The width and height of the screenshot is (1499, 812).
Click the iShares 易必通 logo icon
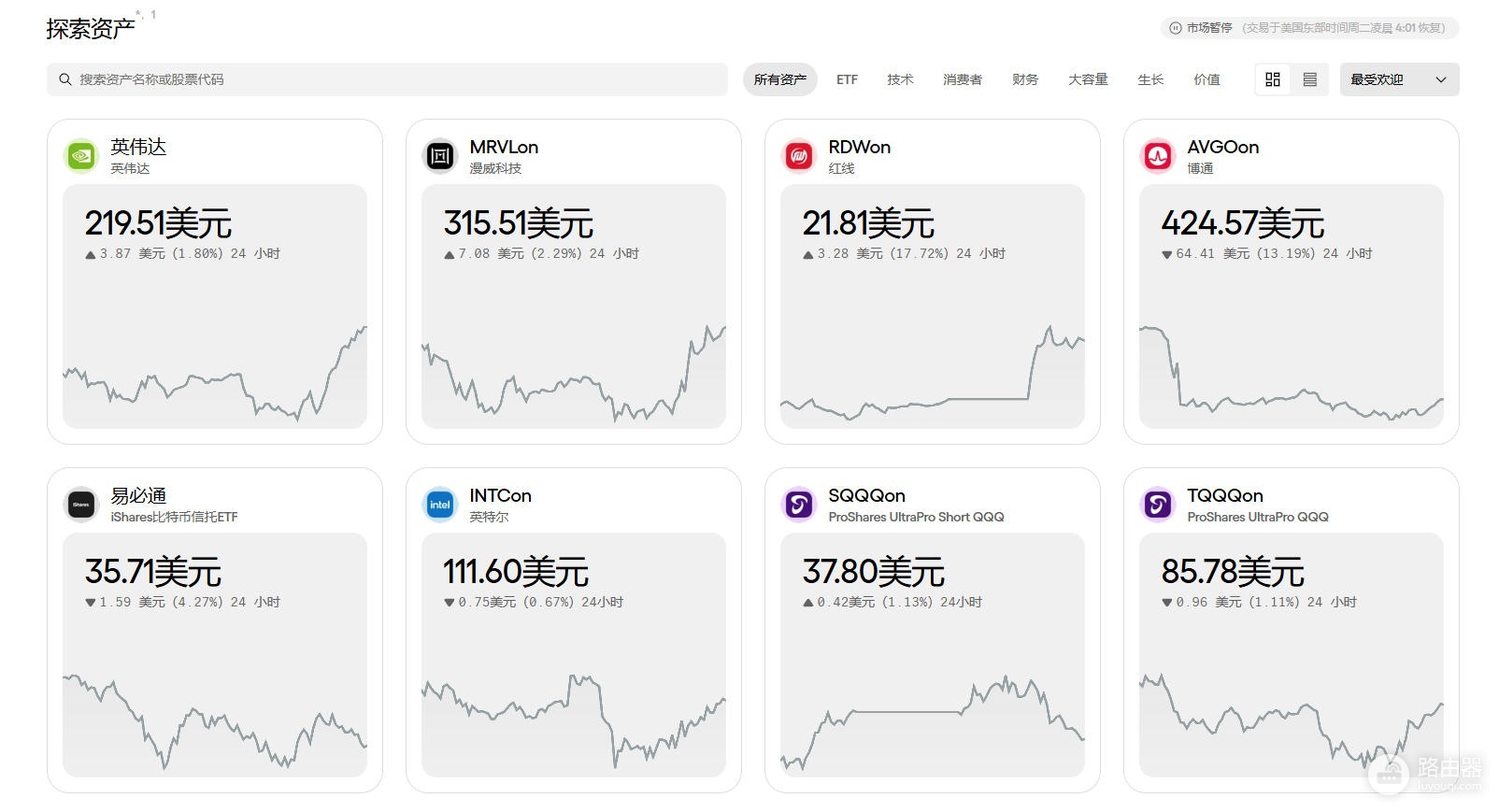pos(81,505)
